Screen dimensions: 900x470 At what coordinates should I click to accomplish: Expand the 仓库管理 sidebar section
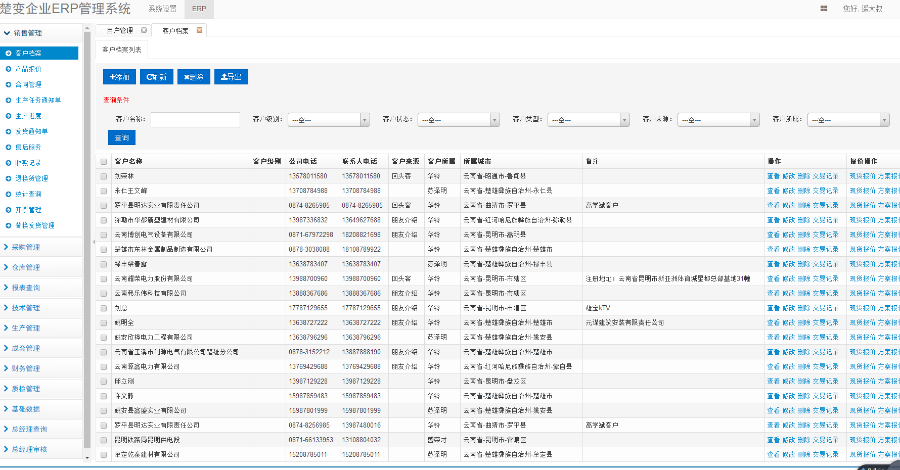click(x=40, y=267)
